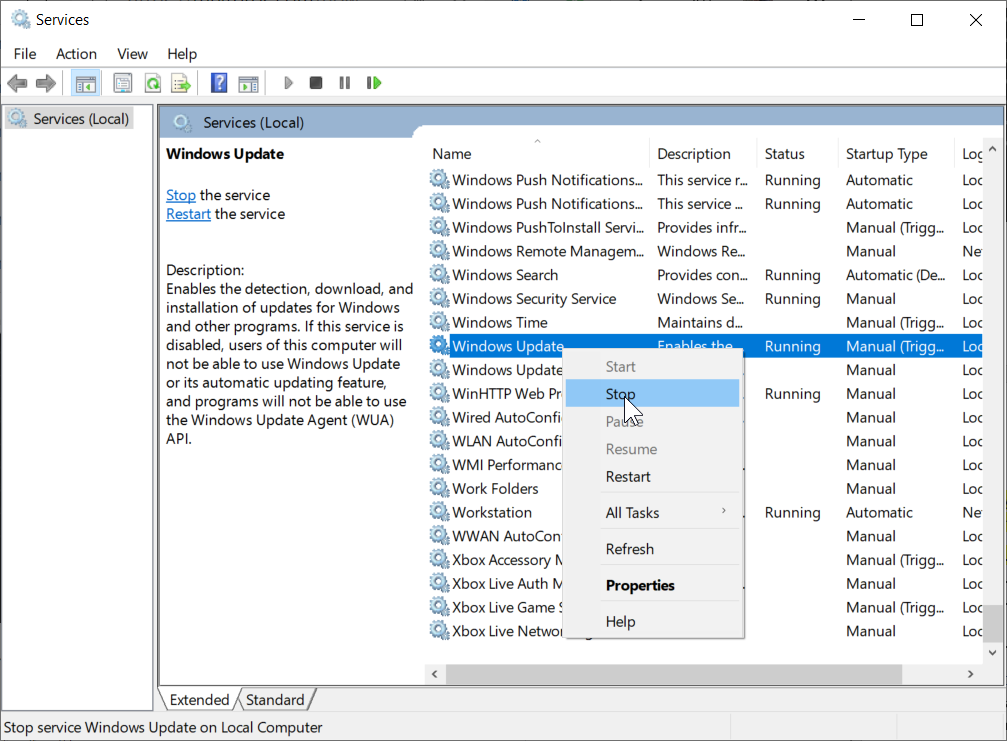1007x741 pixels.
Task: Select the WWAN AutoConfig service row
Action: point(705,536)
